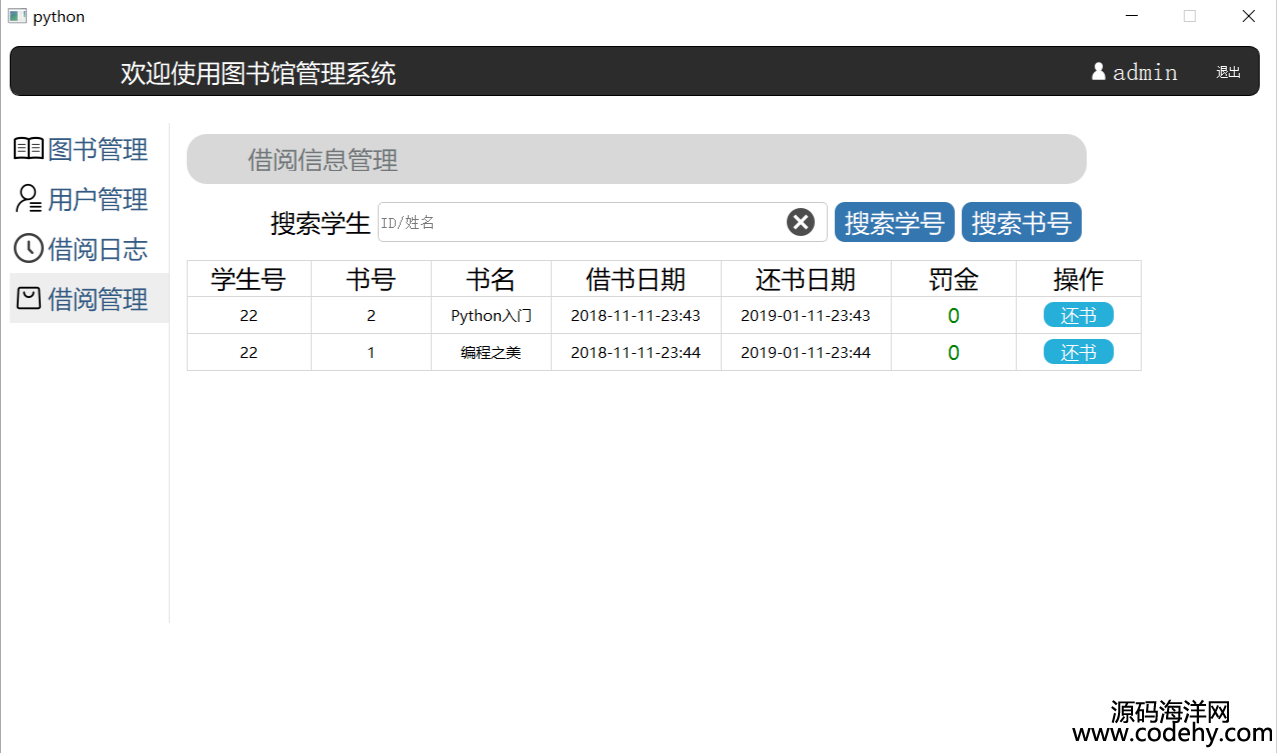Click 退出 to log out
This screenshot has width=1277, height=753.
tap(1228, 72)
